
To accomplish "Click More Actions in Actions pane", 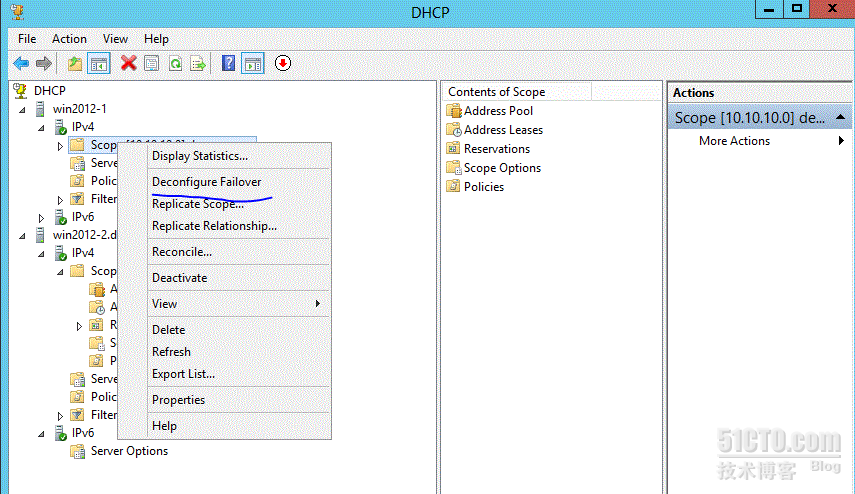I will point(734,141).
